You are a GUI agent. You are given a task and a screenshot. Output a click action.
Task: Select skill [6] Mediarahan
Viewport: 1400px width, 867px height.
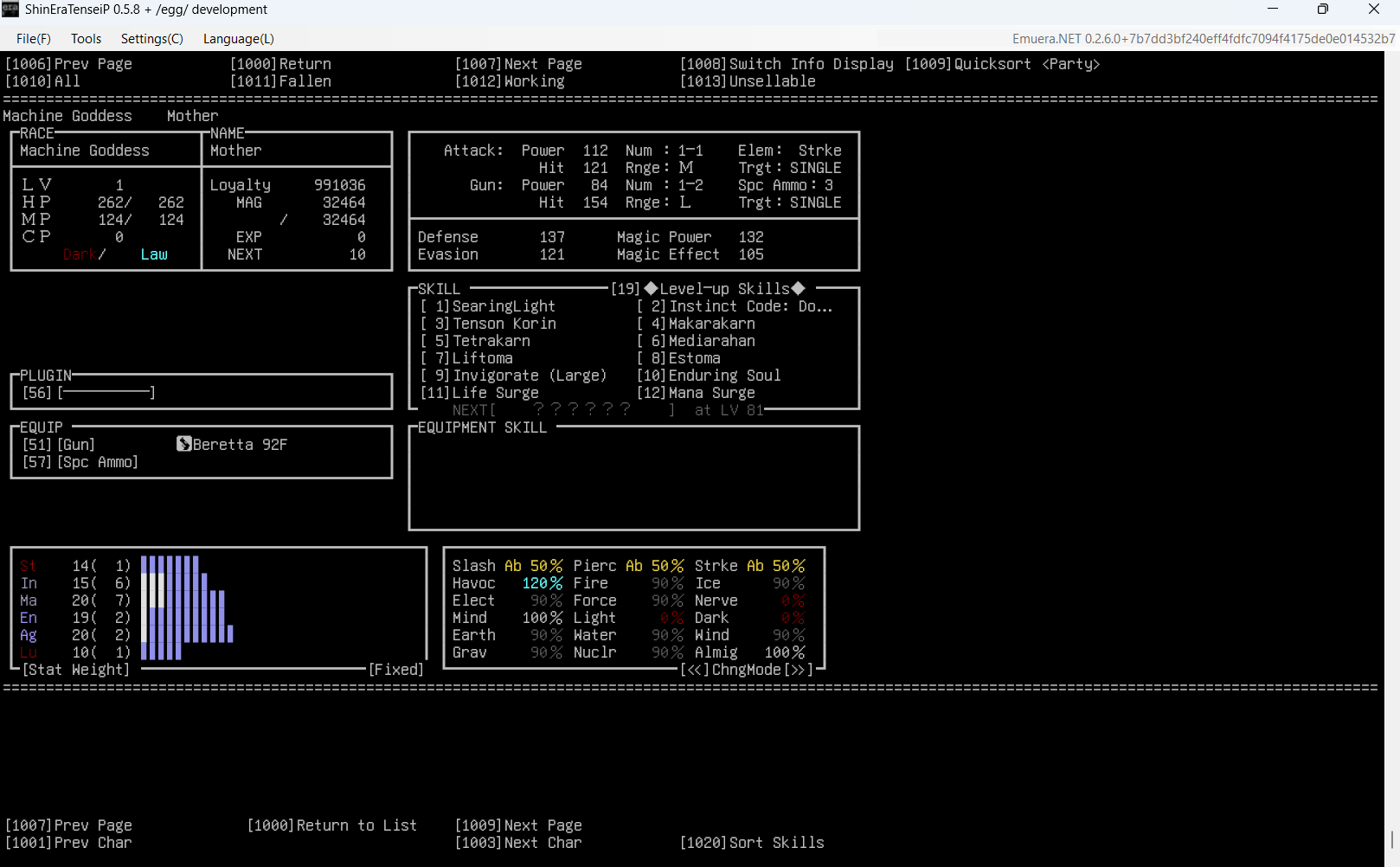click(696, 341)
